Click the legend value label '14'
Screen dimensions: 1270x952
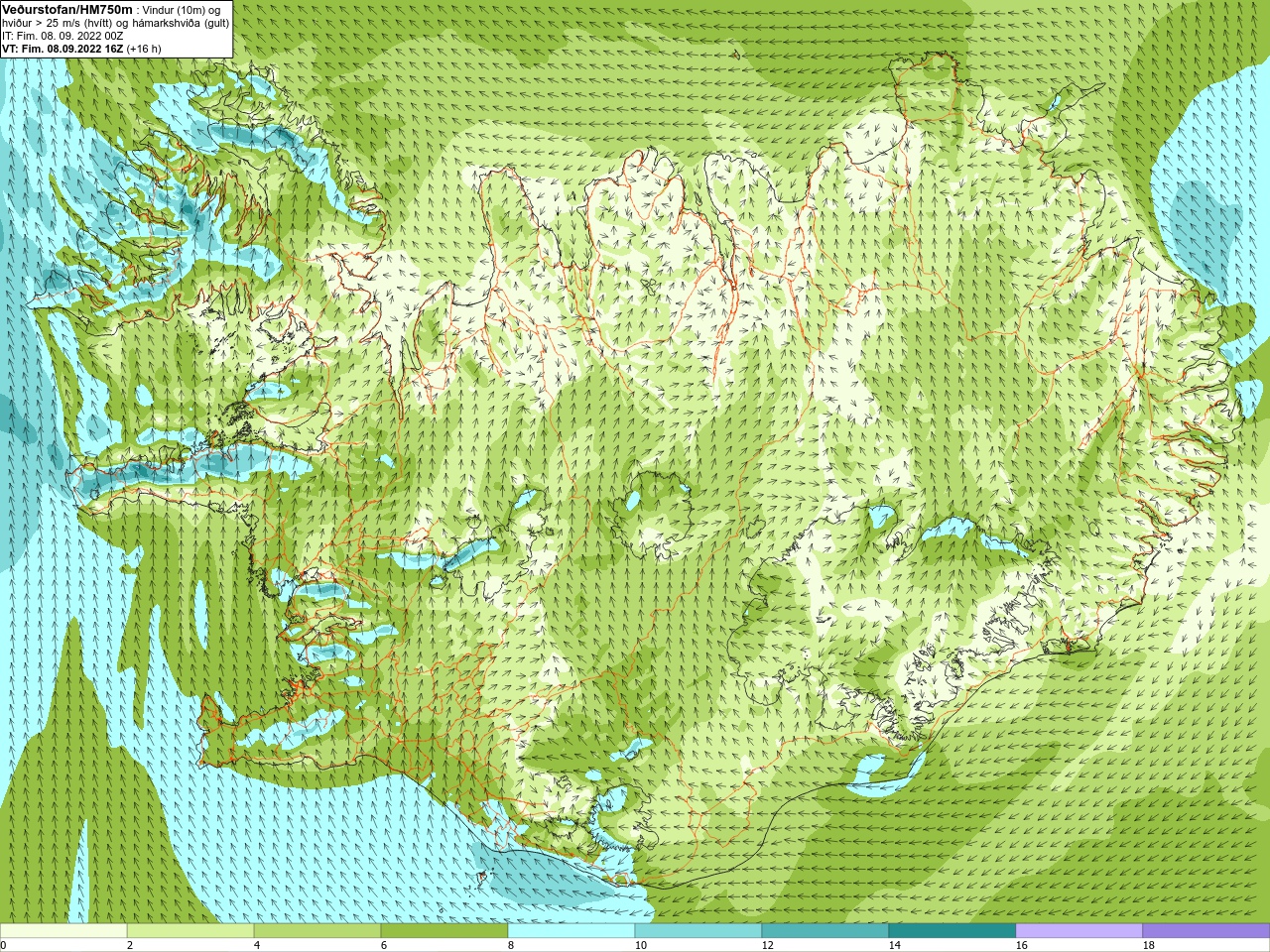point(895,945)
